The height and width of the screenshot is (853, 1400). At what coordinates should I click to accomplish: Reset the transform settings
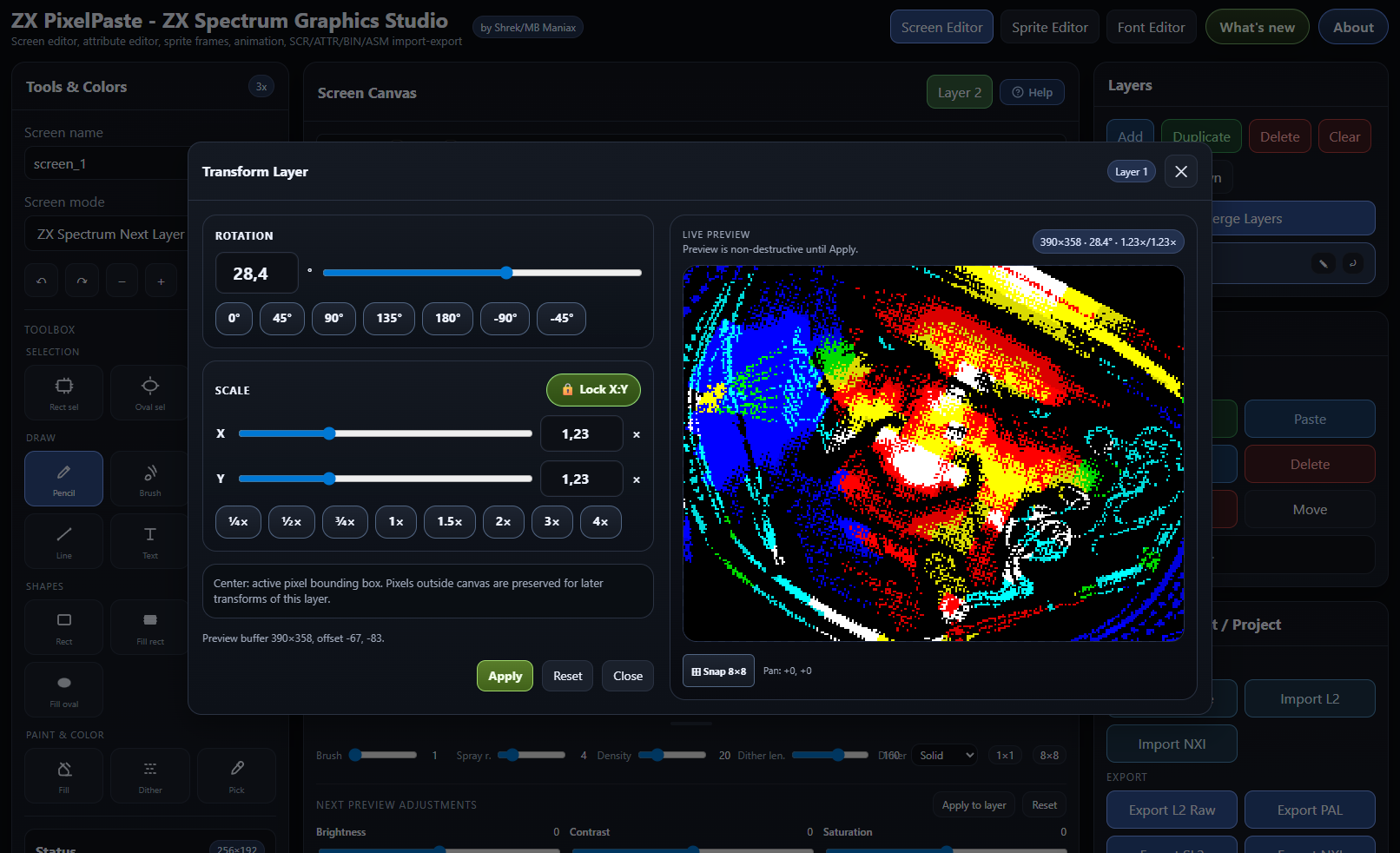pyautogui.click(x=567, y=676)
